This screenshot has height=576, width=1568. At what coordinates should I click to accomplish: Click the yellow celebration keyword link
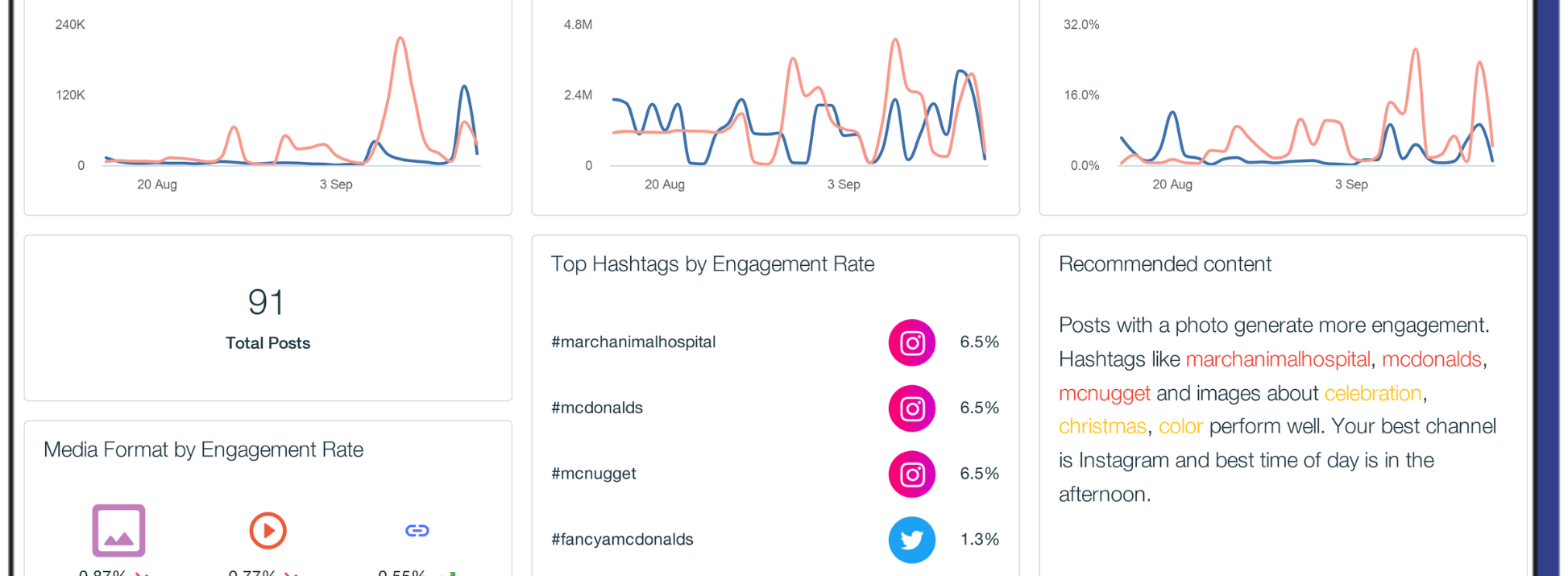(1372, 393)
